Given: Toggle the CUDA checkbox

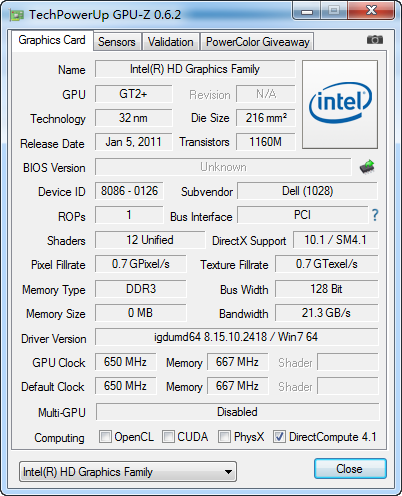Looking at the screenshot, I should coord(168,436).
